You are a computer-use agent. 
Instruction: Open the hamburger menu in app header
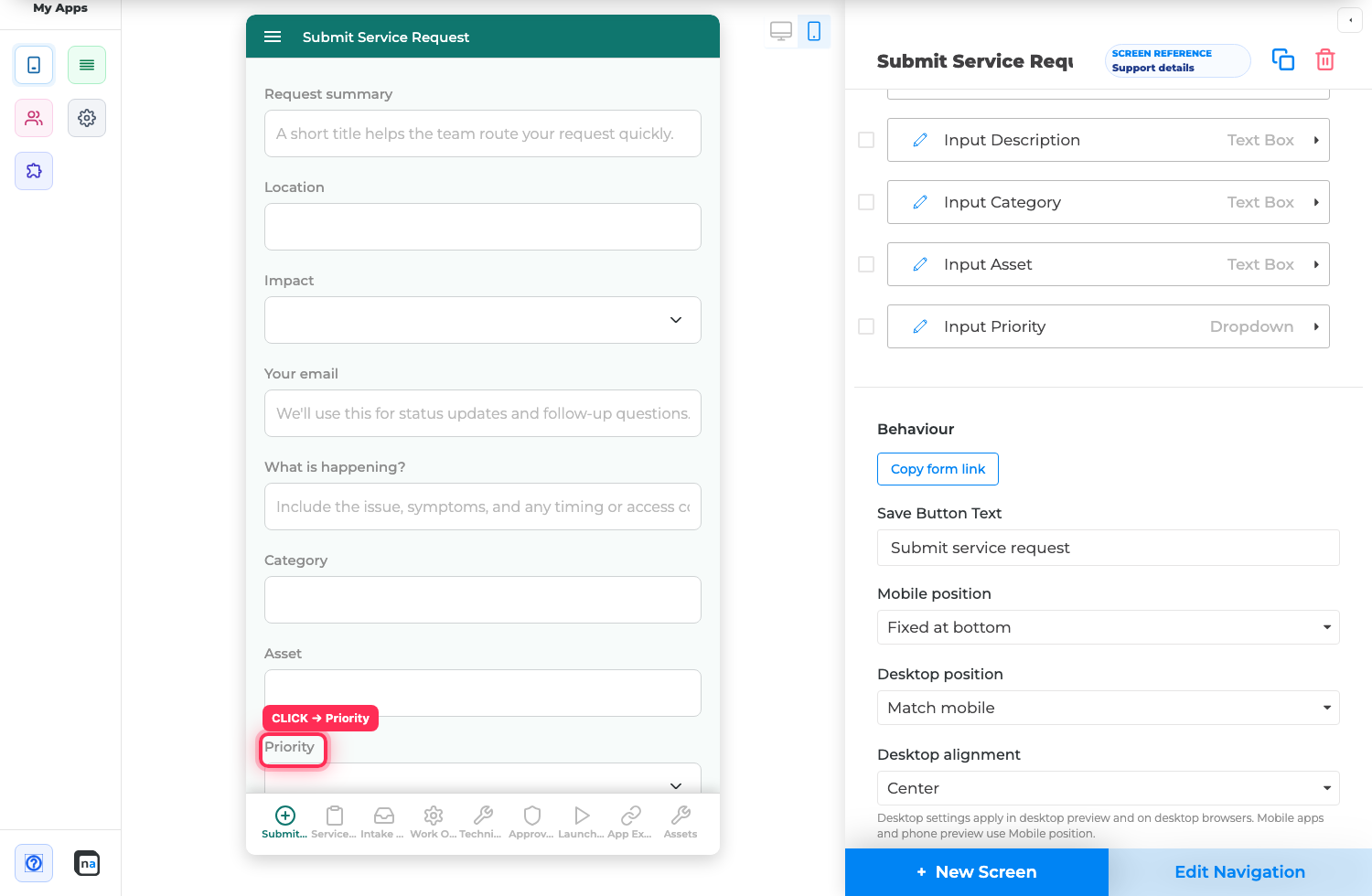(x=273, y=37)
